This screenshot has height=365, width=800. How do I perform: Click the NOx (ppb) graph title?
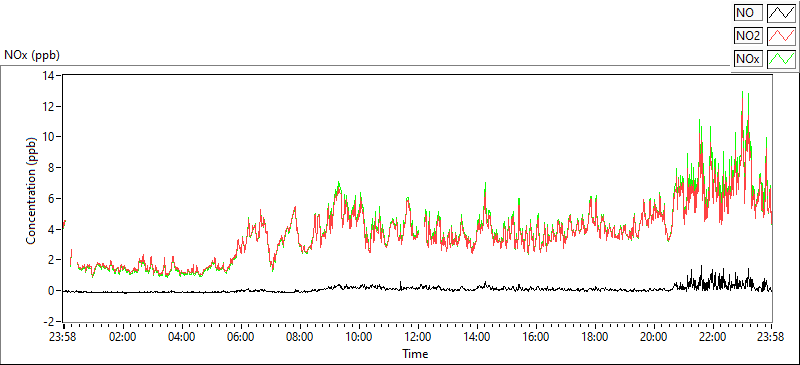pos(32,55)
